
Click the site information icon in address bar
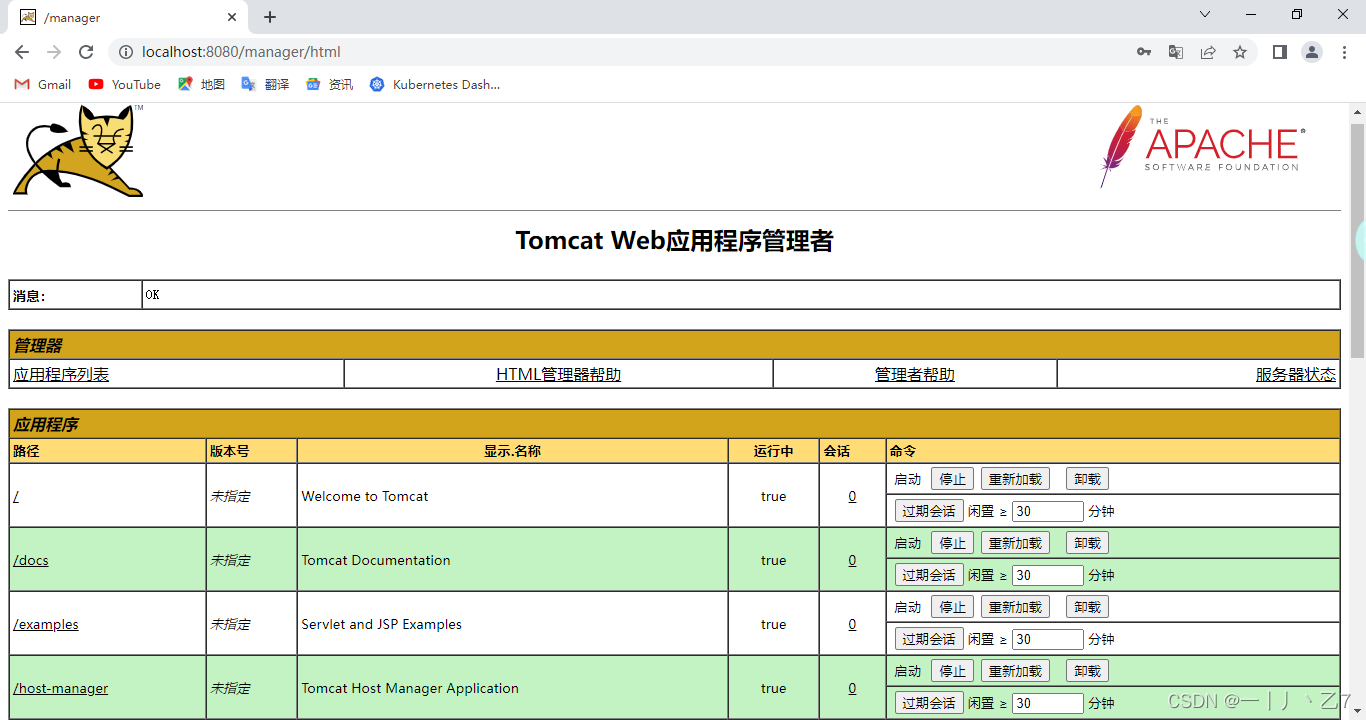(x=126, y=52)
